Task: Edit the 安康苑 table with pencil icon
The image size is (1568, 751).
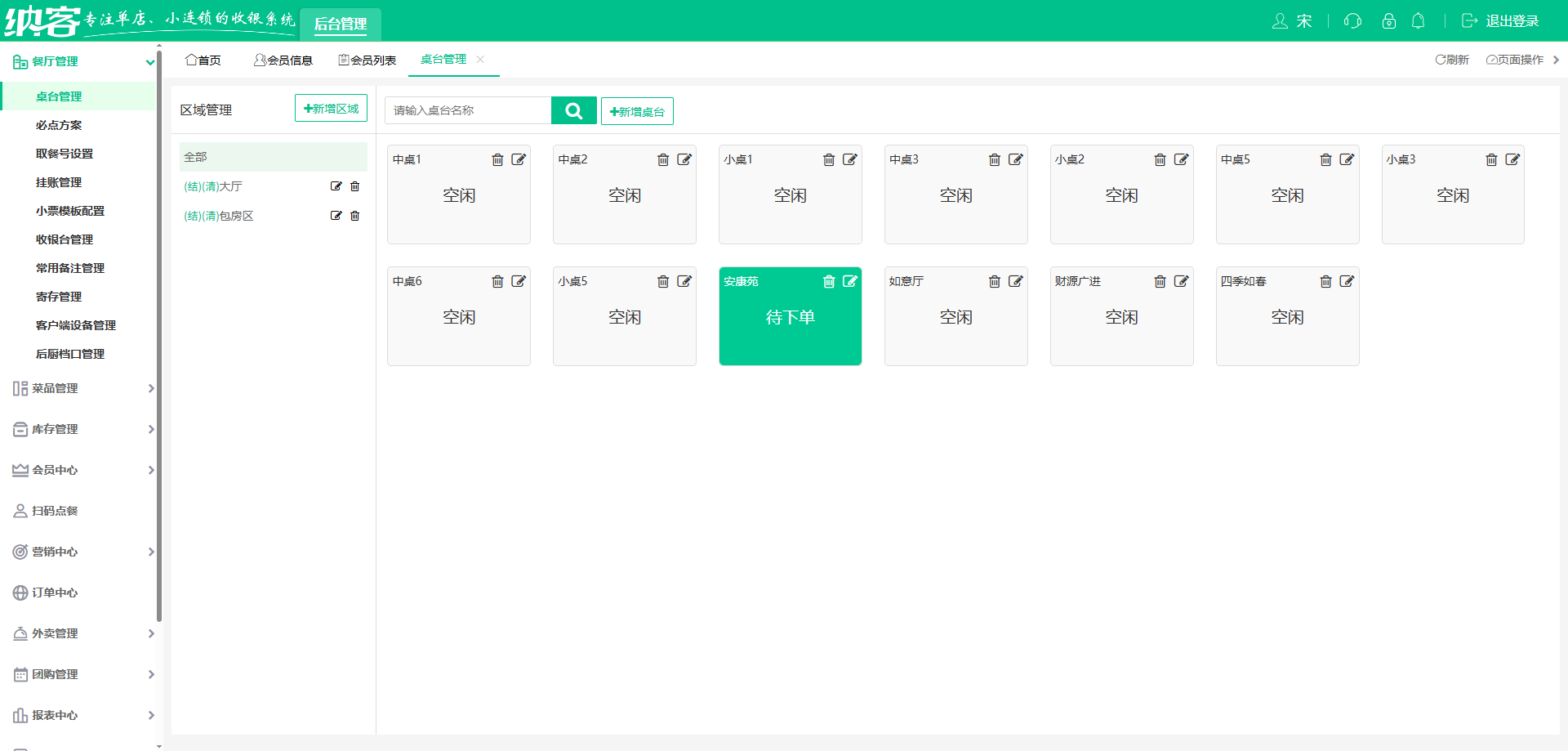Action: point(851,281)
